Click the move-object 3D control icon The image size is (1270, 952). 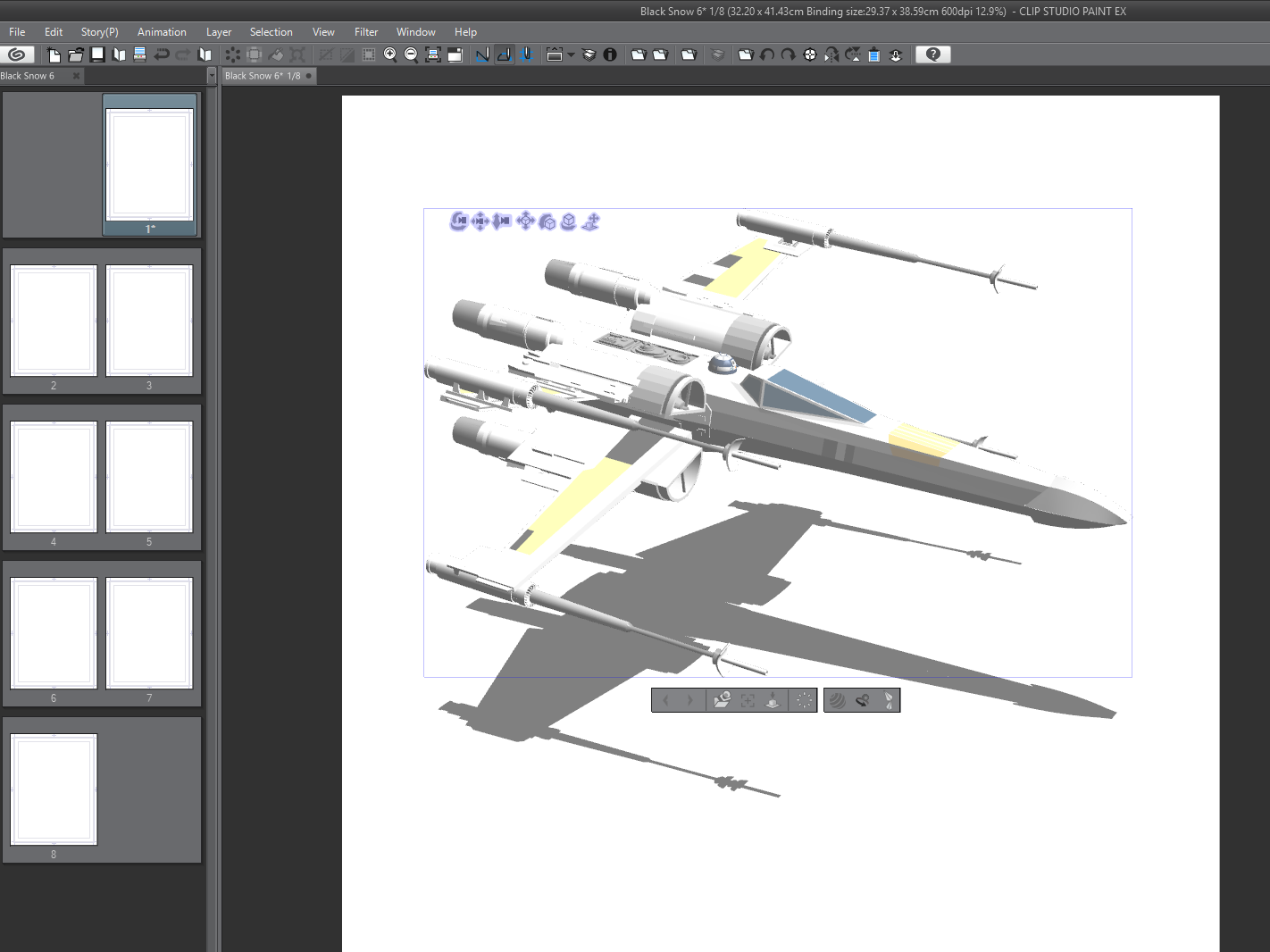click(525, 221)
